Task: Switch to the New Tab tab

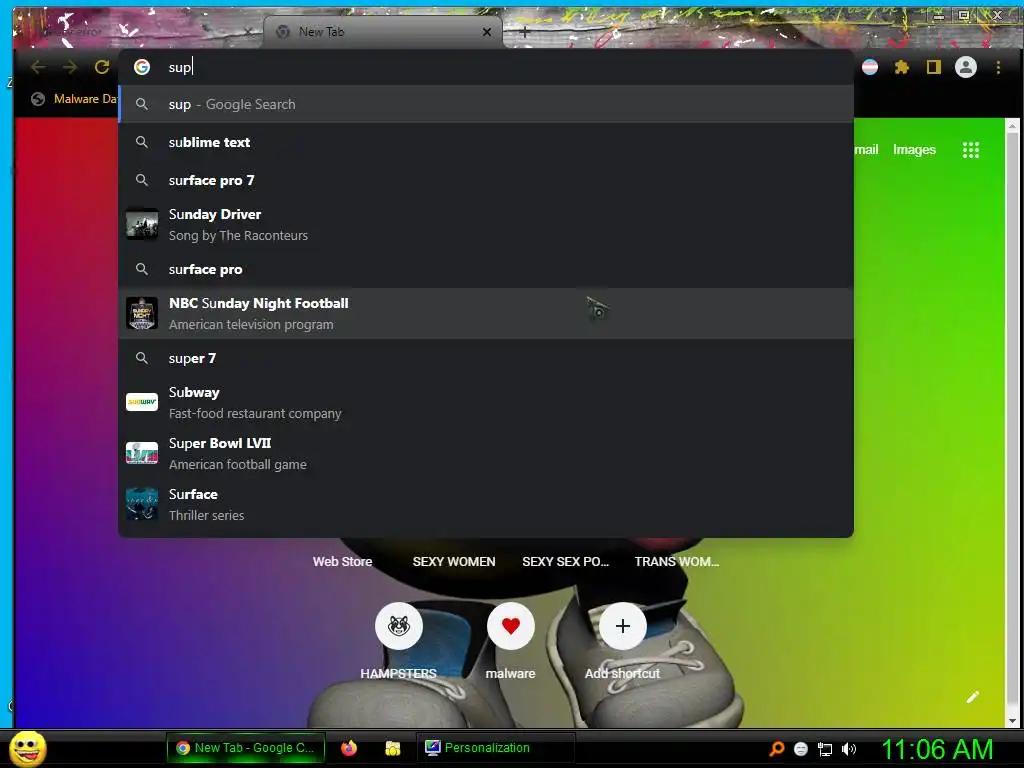Action: pyautogui.click(x=383, y=32)
